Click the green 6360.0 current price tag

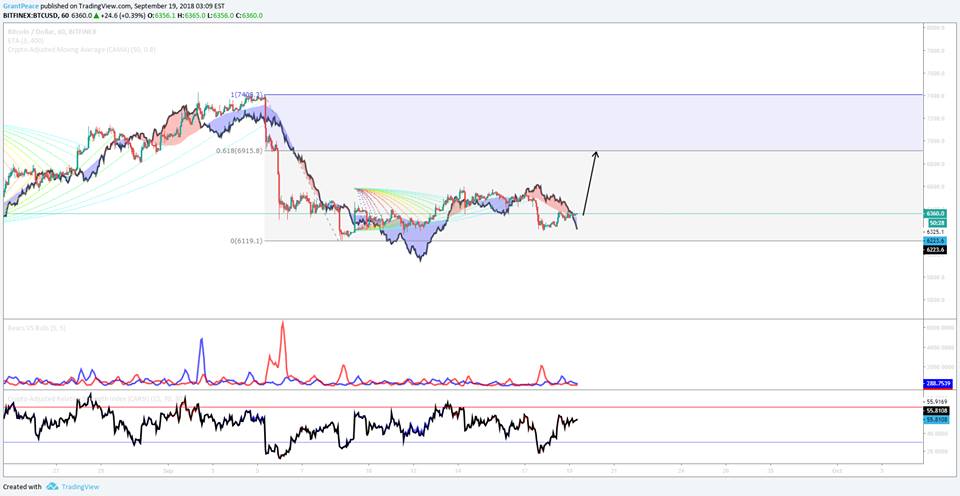935,213
